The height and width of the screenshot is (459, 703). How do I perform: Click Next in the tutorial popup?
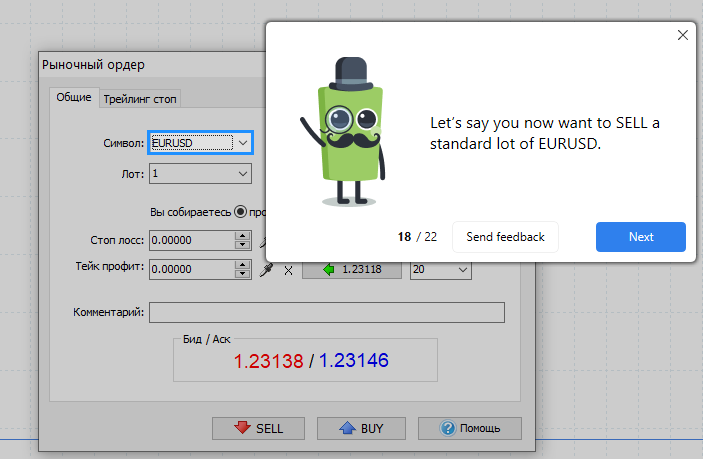(x=640, y=237)
